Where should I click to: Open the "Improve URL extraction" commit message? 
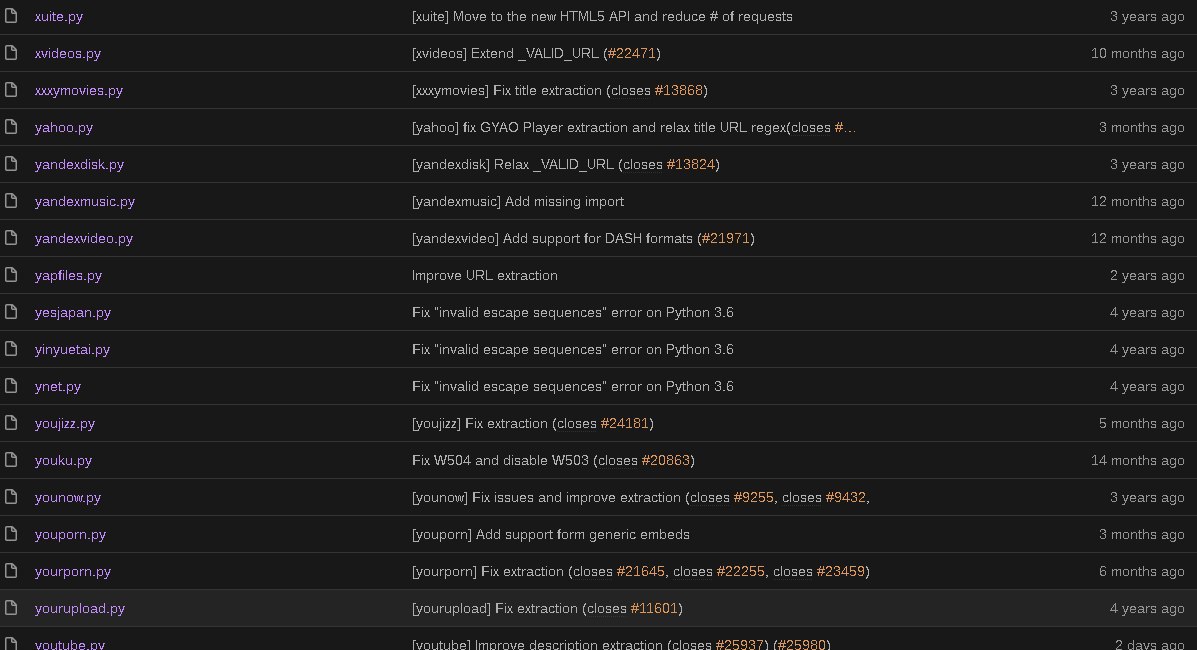tap(484, 275)
